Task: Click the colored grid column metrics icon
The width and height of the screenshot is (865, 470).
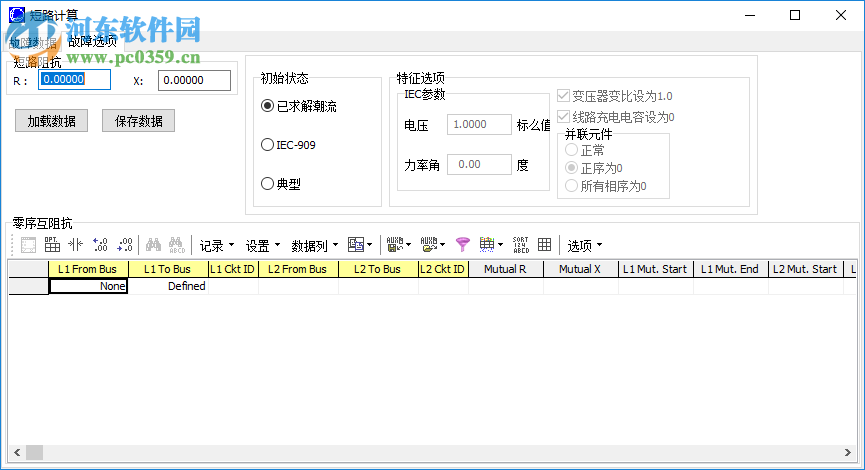Action: click(487, 245)
